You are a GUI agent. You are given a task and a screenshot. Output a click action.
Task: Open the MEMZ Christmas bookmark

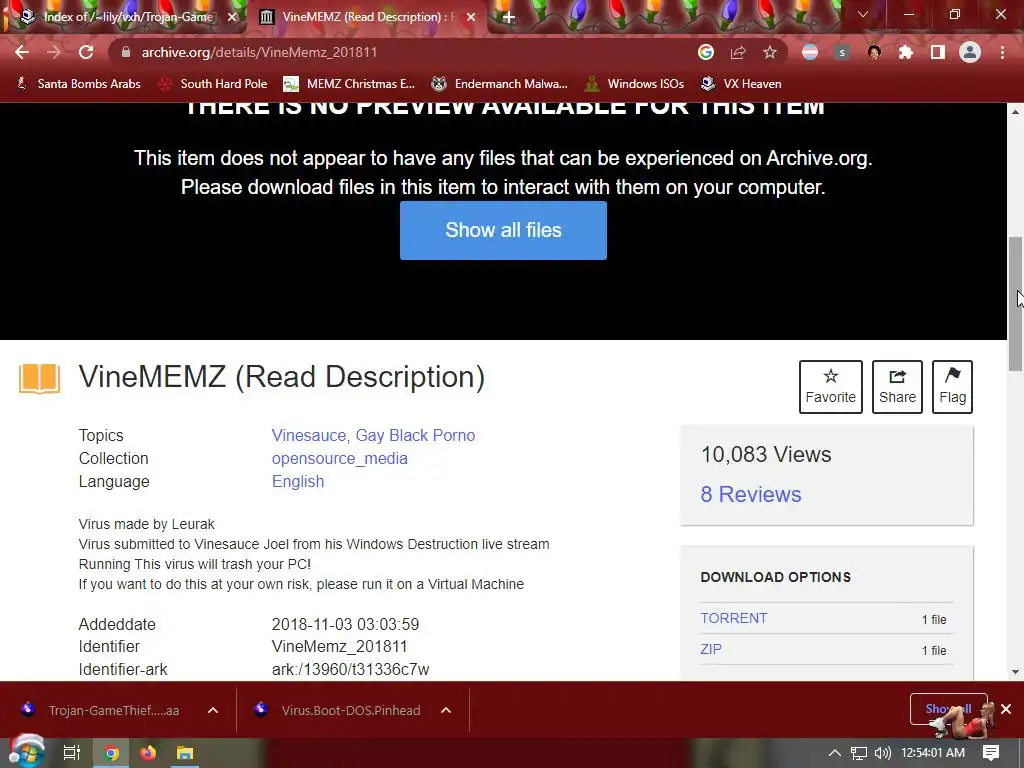click(349, 84)
